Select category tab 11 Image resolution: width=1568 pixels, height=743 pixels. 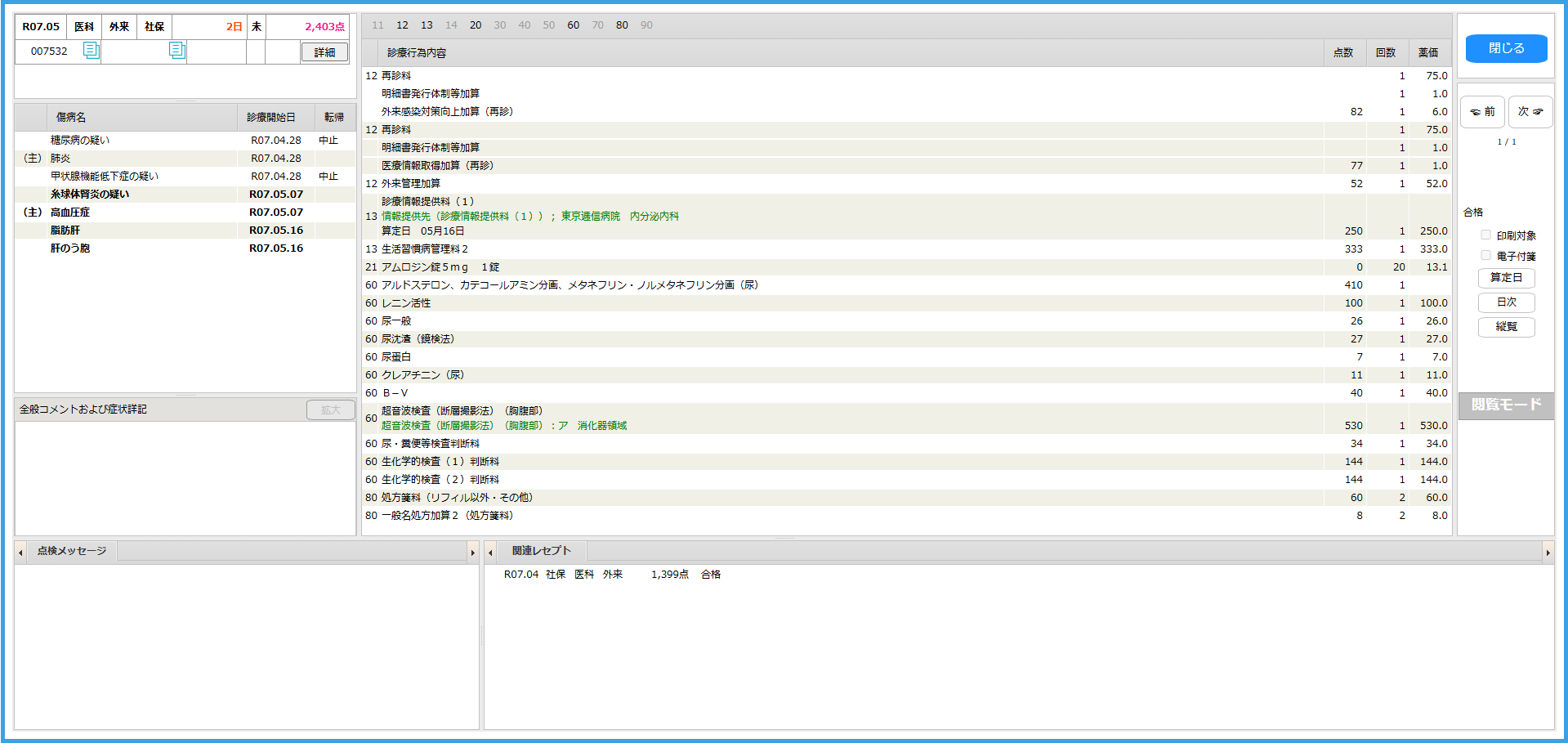point(377,25)
